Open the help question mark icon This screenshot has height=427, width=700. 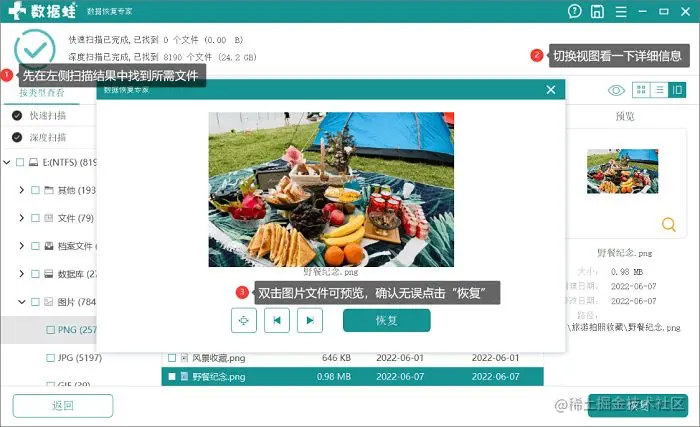575,11
